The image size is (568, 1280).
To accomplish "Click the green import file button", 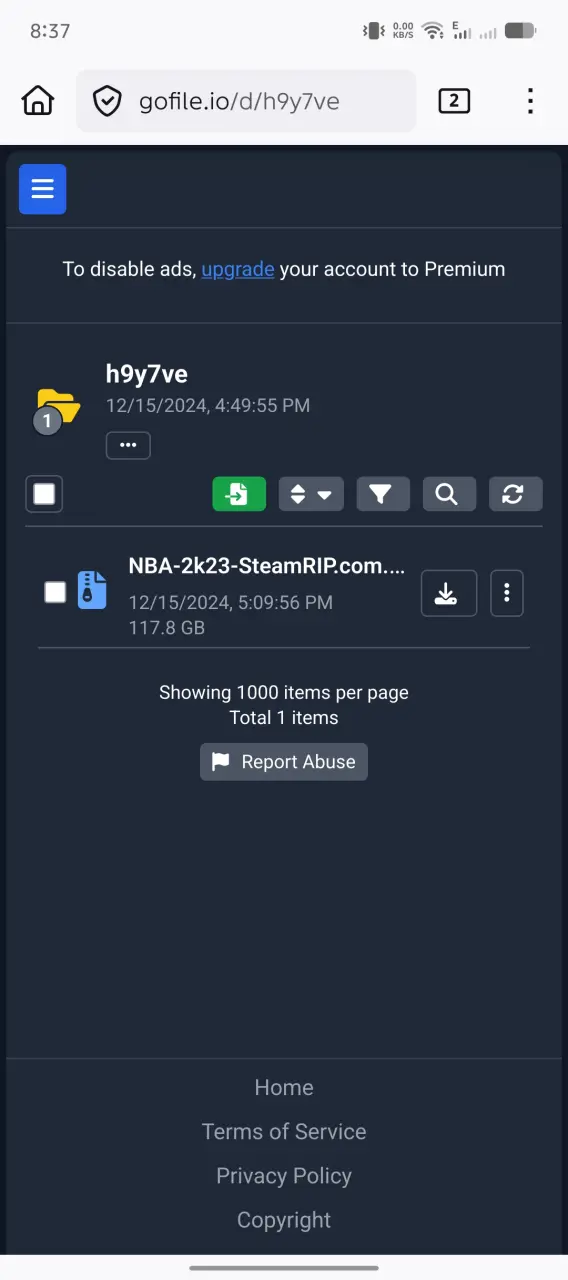I will pyautogui.click(x=239, y=494).
